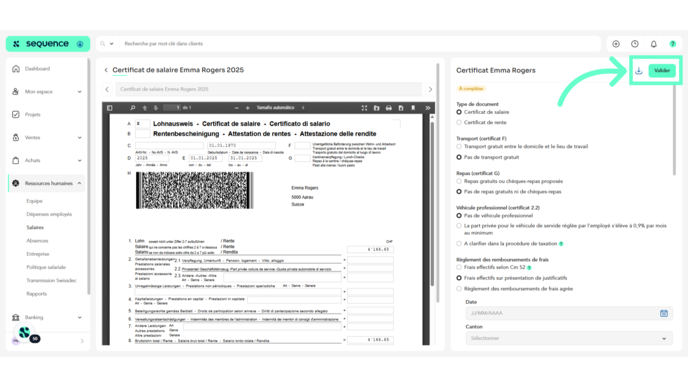Open the search filter dropdown arrow

pos(111,44)
